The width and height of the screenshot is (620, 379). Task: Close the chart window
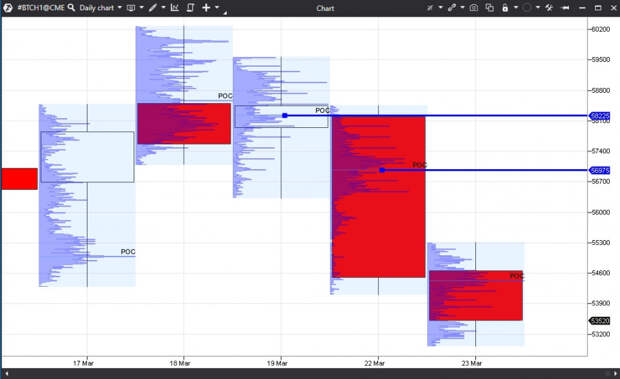pos(614,8)
